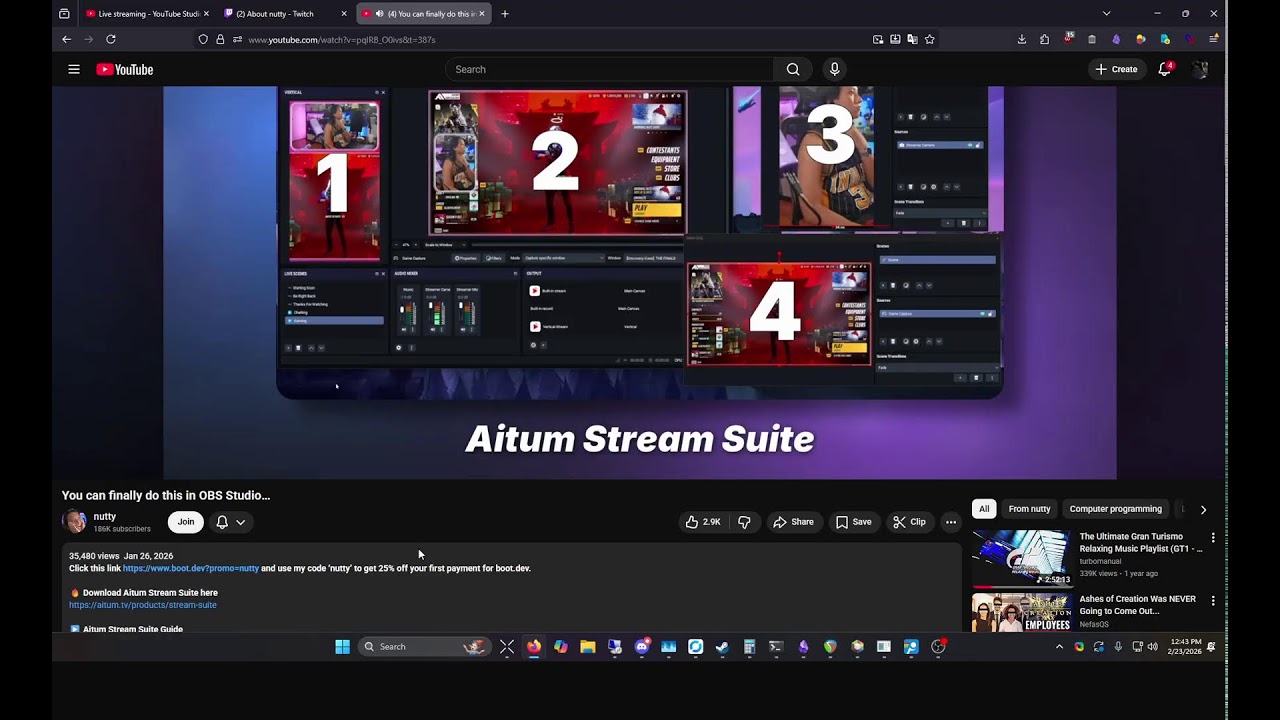This screenshot has height=720, width=1280.
Task: Start voice search with the microphone icon
Action: pyautogui.click(x=834, y=69)
